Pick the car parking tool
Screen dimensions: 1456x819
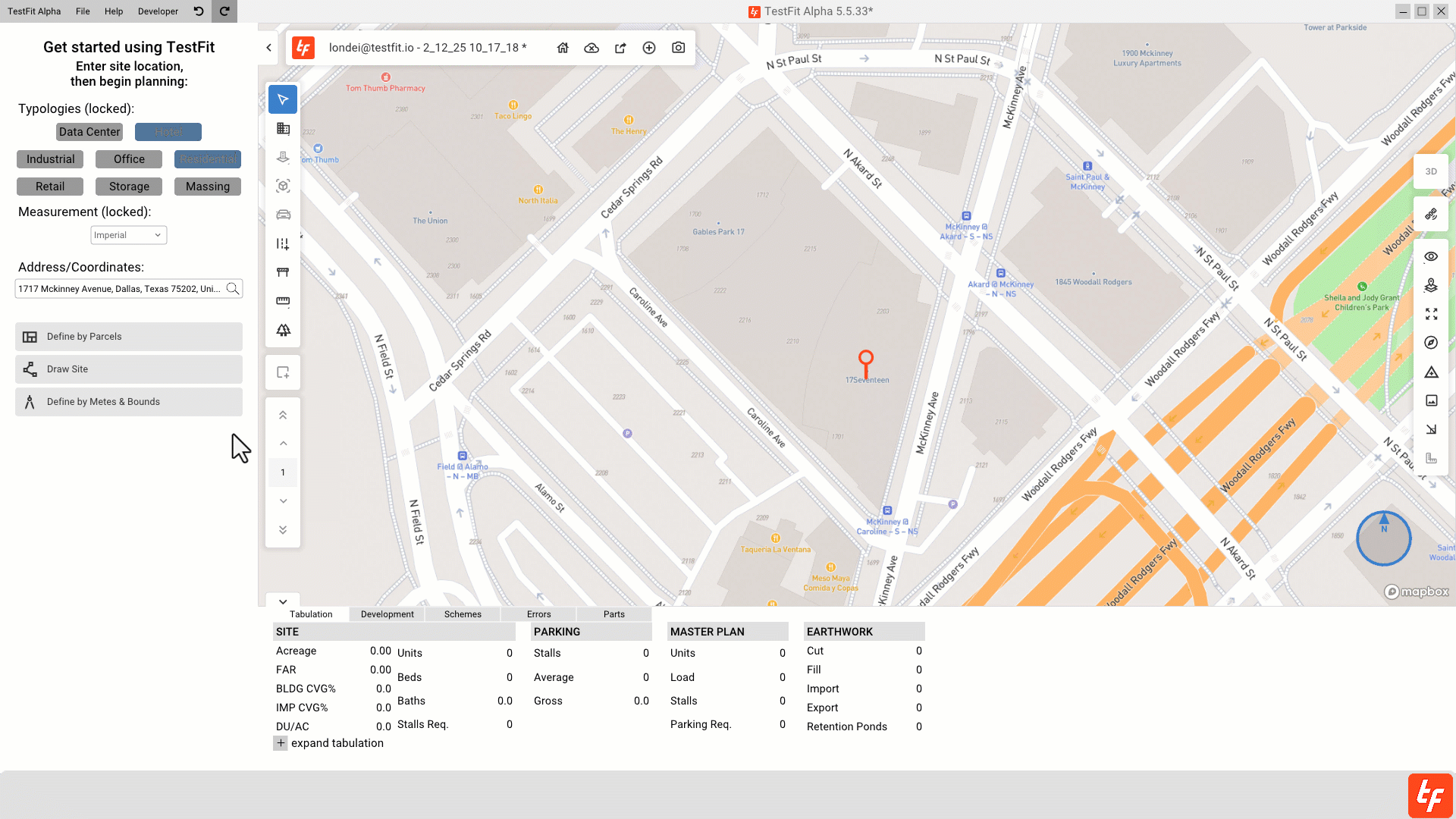[x=283, y=215]
